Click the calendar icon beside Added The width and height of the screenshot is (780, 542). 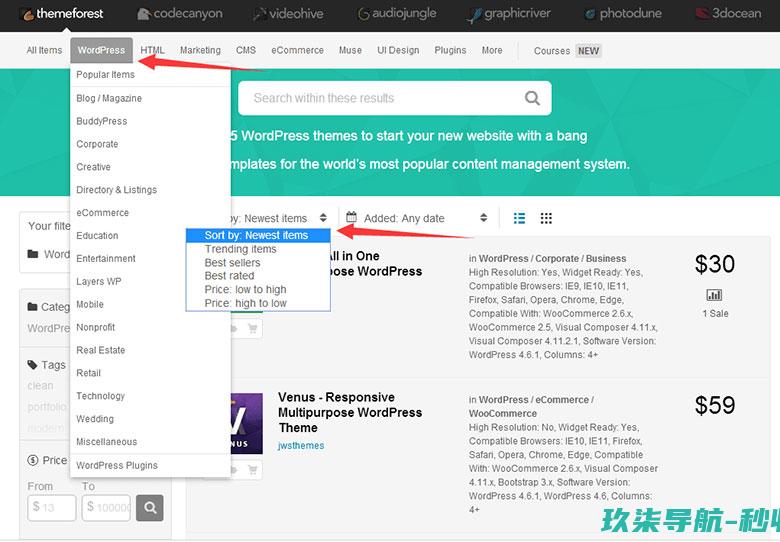coord(351,217)
